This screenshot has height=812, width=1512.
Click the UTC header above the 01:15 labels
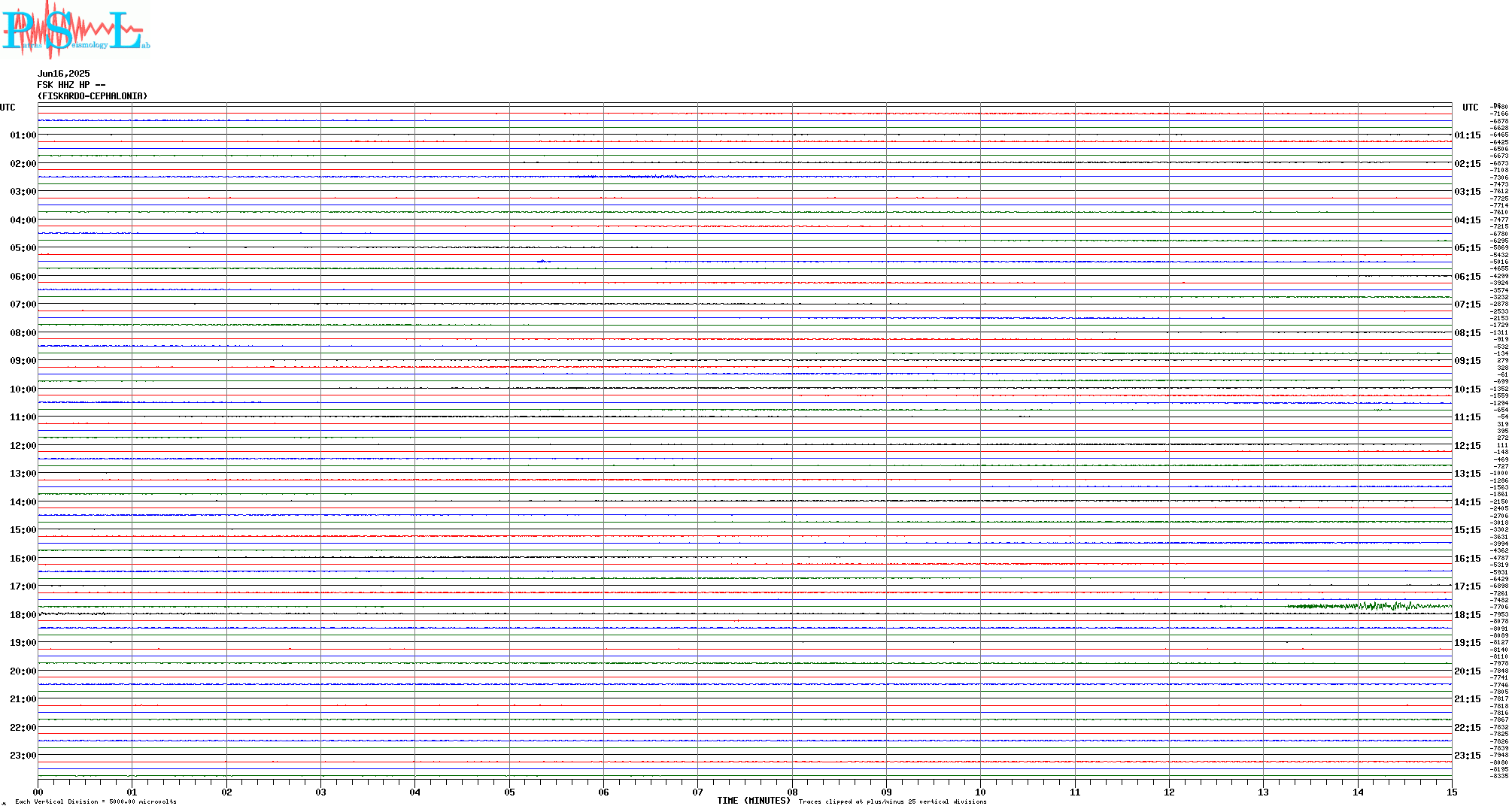pyautogui.click(x=1470, y=108)
